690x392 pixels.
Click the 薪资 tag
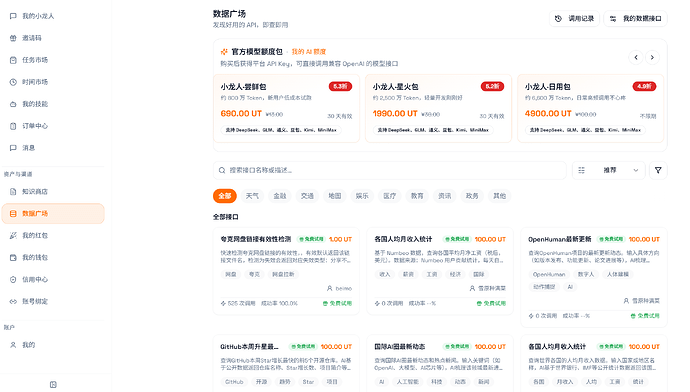click(408, 274)
